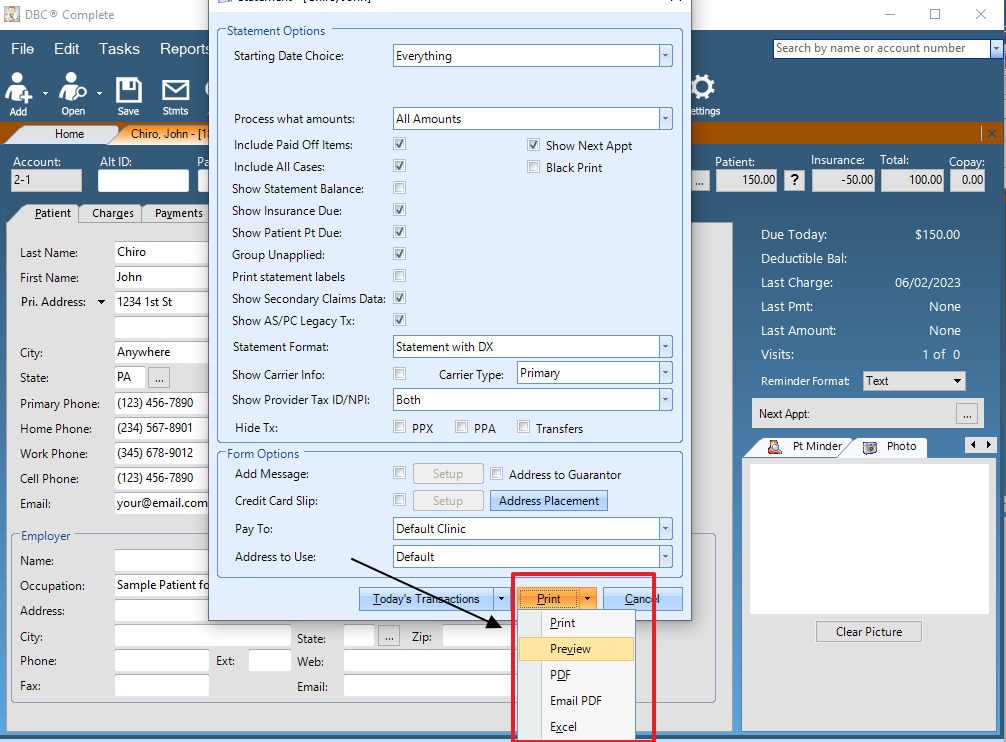Check the Address to Guarantor option
The height and width of the screenshot is (742, 1006).
(x=496, y=475)
